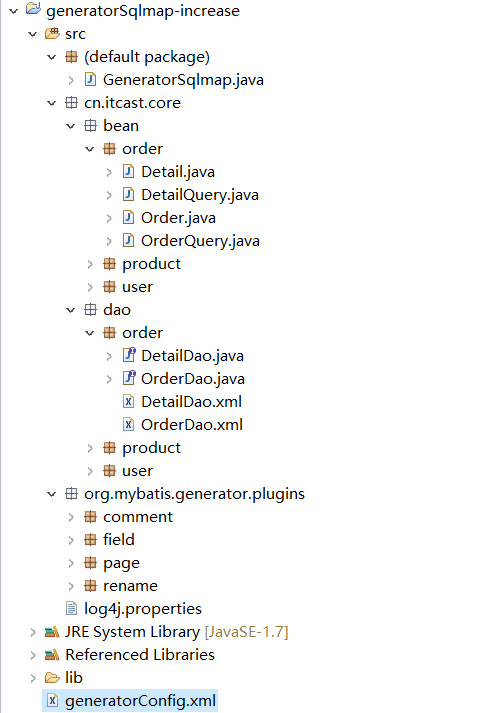
Task: Click the DetailQuery.java file icon
Action: (x=129, y=195)
